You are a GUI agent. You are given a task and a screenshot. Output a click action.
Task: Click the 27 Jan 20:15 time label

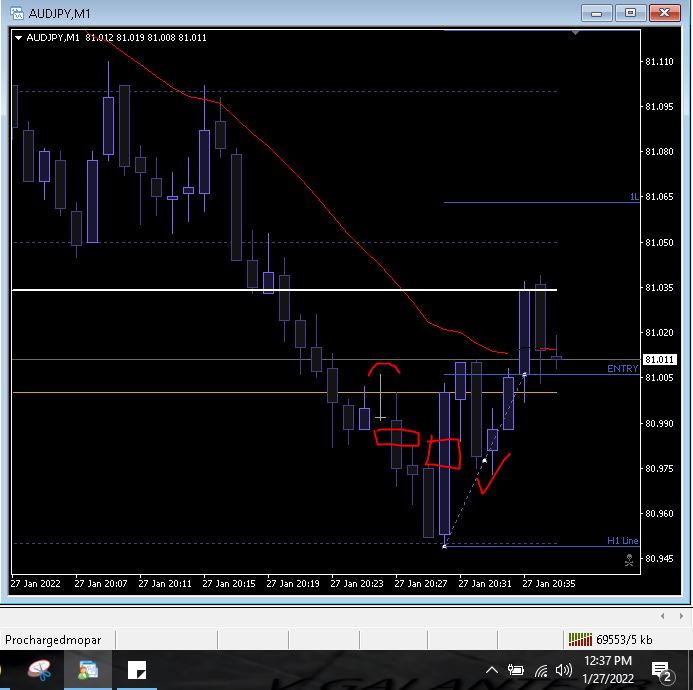coord(228,583)
